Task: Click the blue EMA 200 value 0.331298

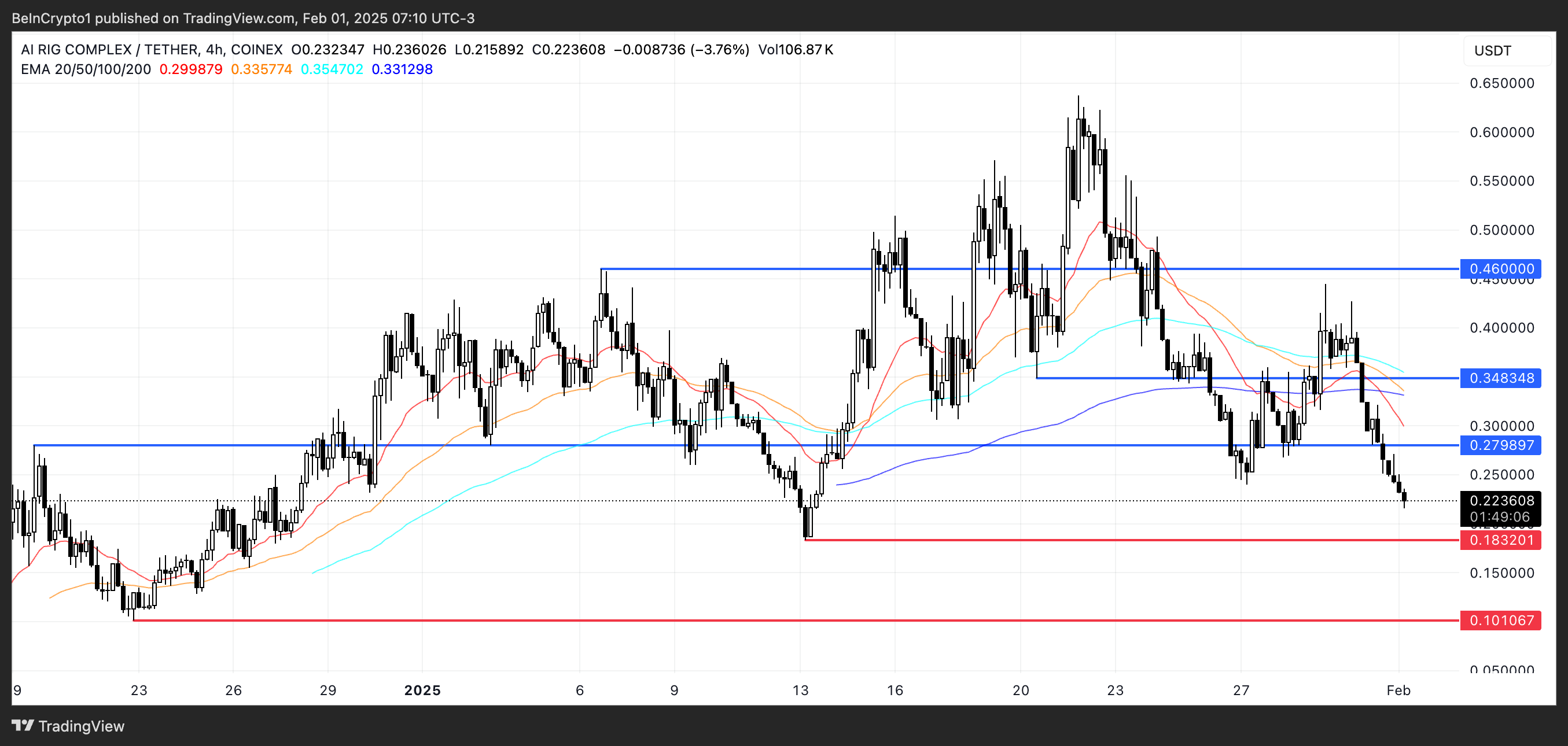Action: point(402,69)
